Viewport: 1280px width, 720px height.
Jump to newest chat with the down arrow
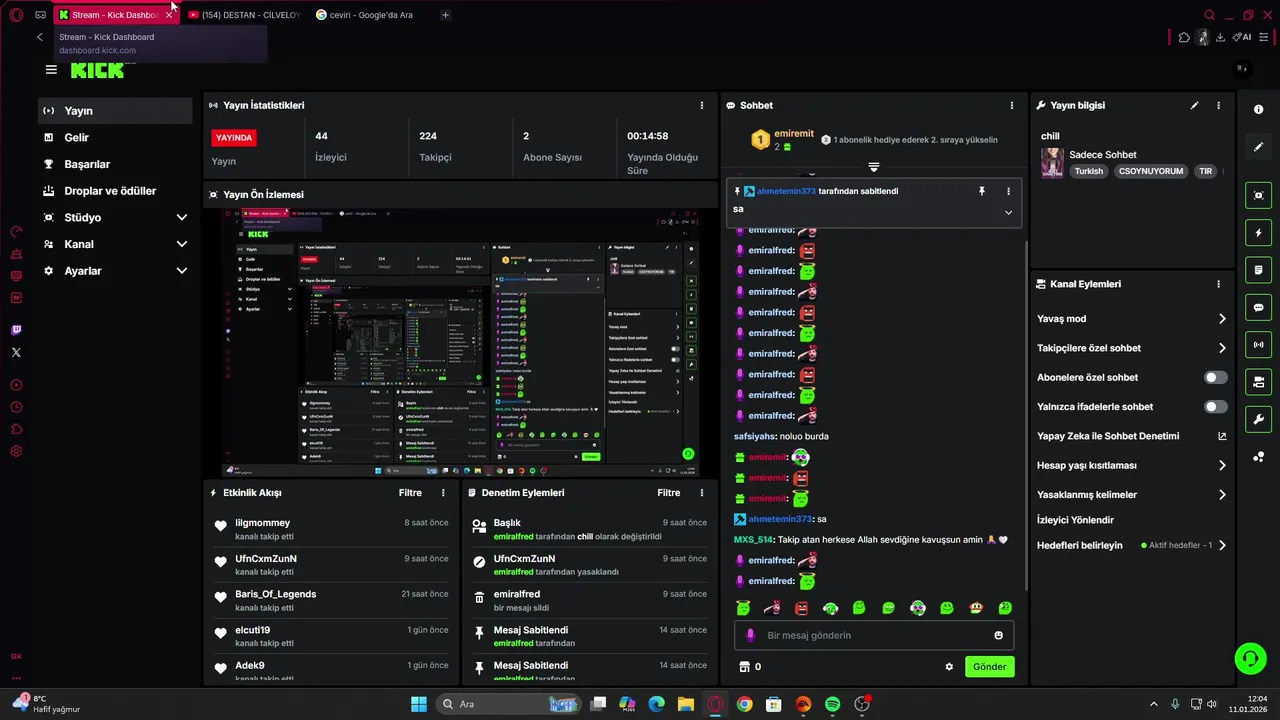click(873, 167)
